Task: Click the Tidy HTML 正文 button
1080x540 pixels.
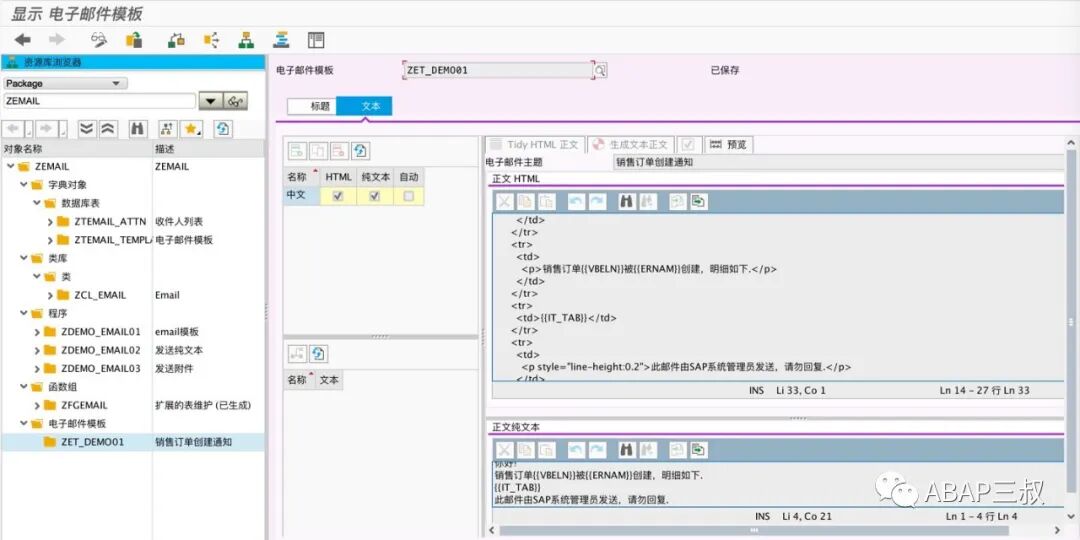Action: coord(534,145)
